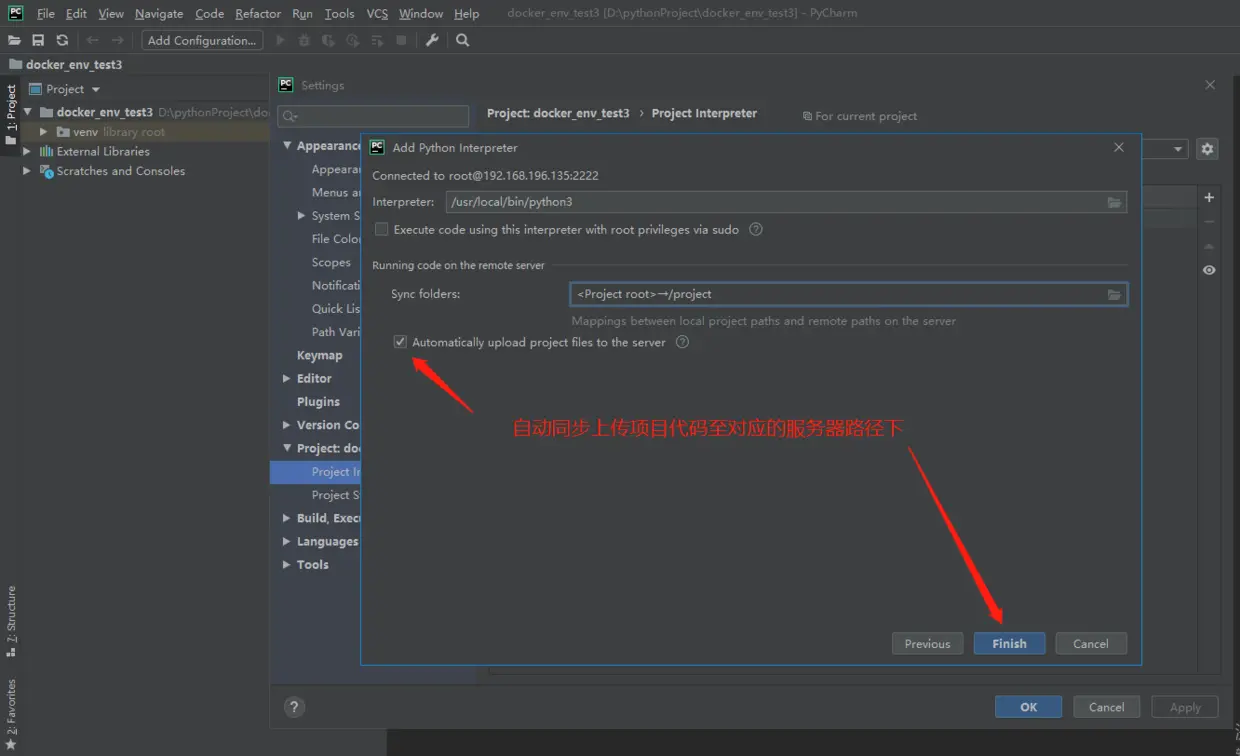Open the Tools menu
Viewport: 1240px width, 756px height.
coord(339,13)
